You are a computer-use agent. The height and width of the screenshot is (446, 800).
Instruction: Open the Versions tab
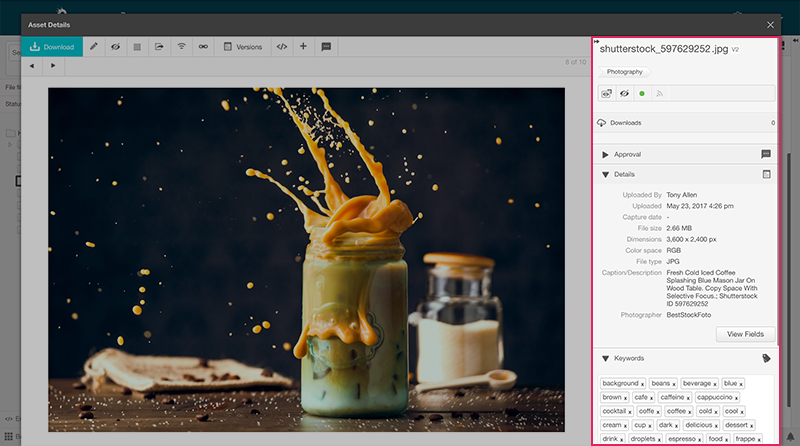tap(243, 46)
